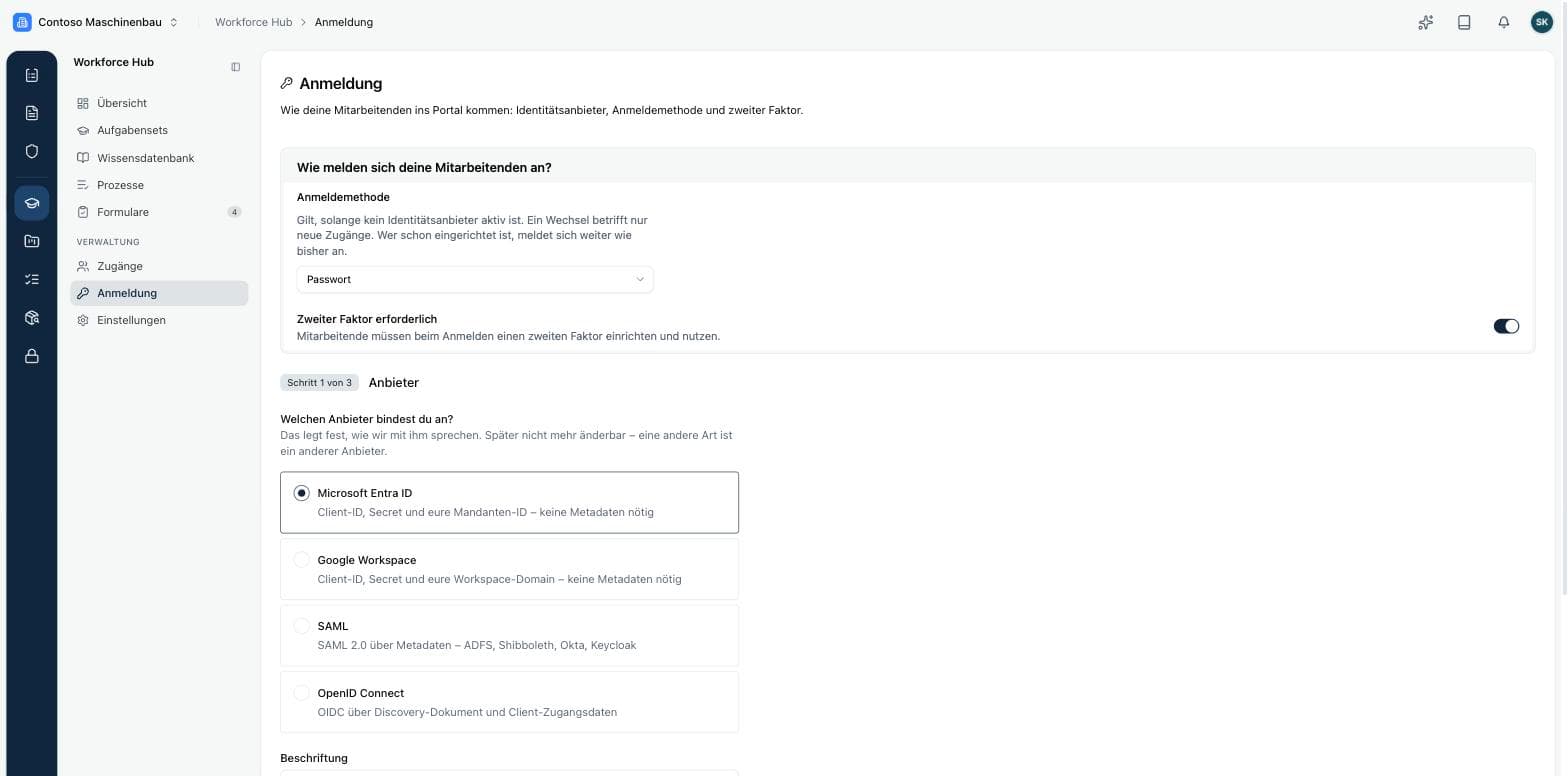The width and height of the screenshot is (1568, 776).
Task: Go to Übersicht in the sidebar
Action: click(x=159, y=103)
